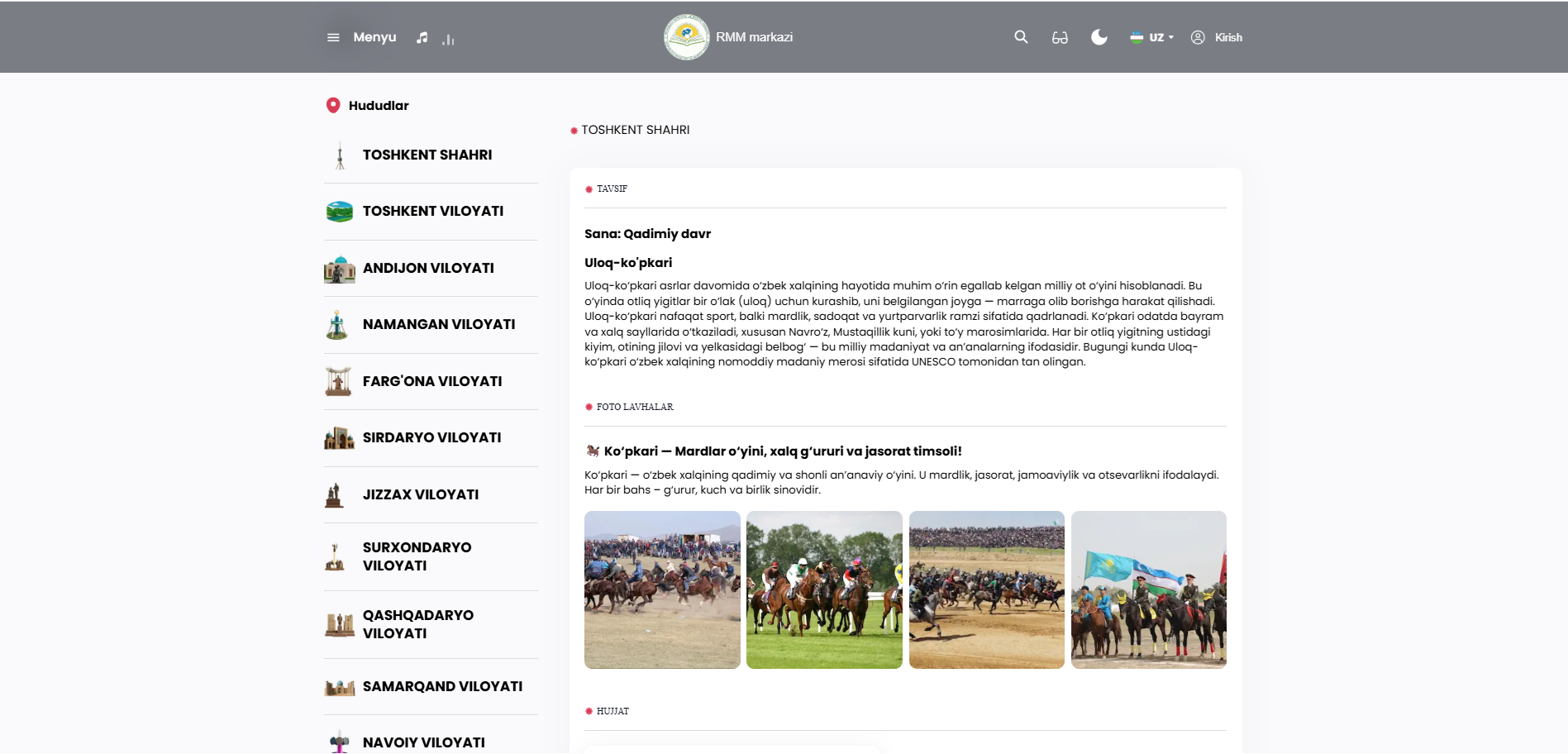This screenshot has height=754, width=1568.
Task: Click the audio equalizer bars icon
Action: pyautogui.click(x=448, y=39)
